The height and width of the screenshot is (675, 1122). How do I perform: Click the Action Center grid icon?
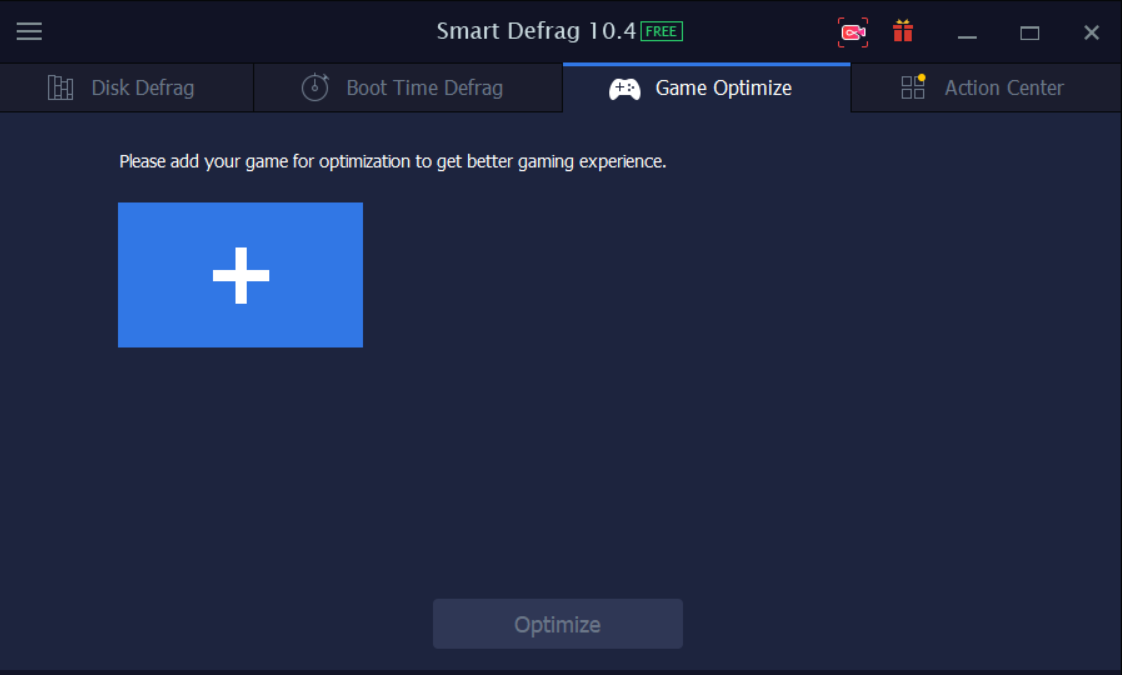tap(913, 87)
